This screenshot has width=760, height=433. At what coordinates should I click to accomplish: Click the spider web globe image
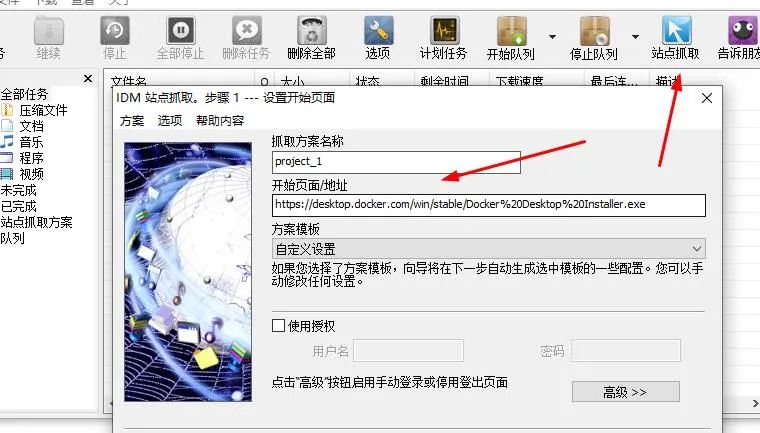188,272
